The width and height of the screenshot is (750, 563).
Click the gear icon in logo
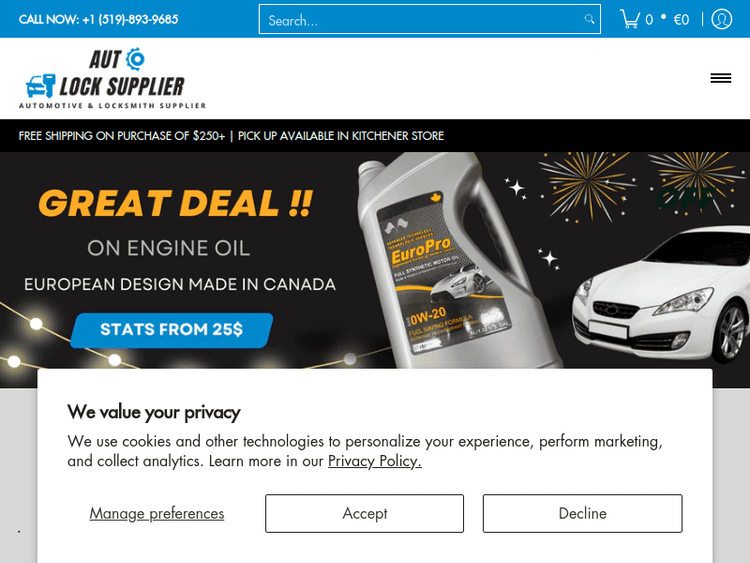click(x=135, y=59)
